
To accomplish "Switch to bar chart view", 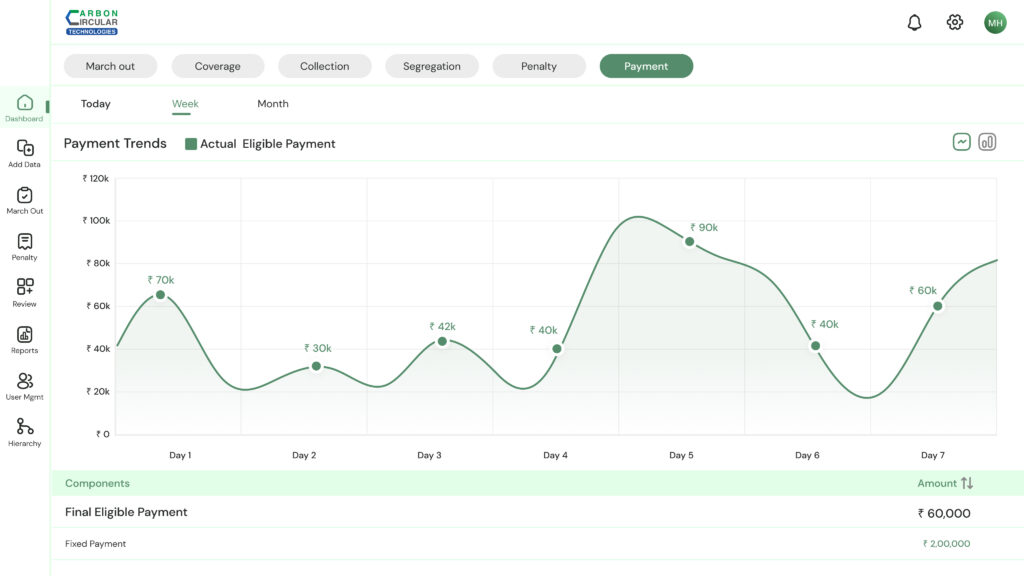I will (x=987, y=142).
